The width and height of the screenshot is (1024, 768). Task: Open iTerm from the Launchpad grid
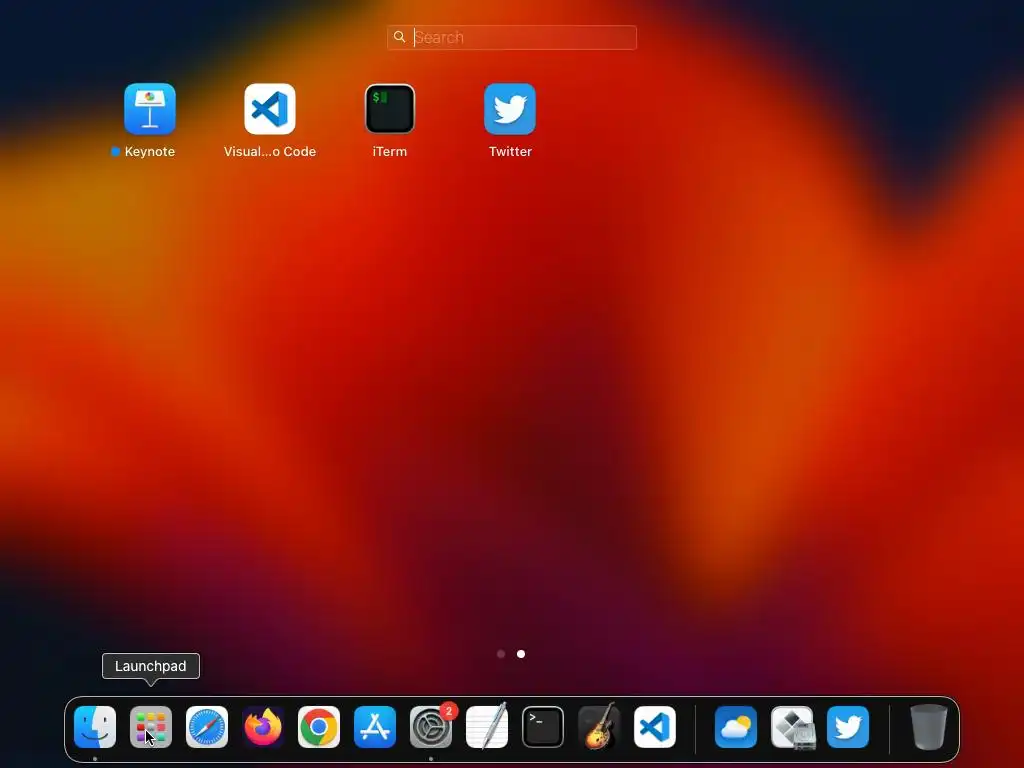coord(390,108)
